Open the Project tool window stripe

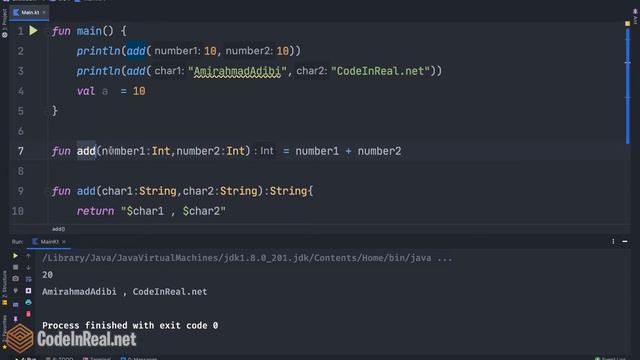pyautogui.click(x=4, y=23)
